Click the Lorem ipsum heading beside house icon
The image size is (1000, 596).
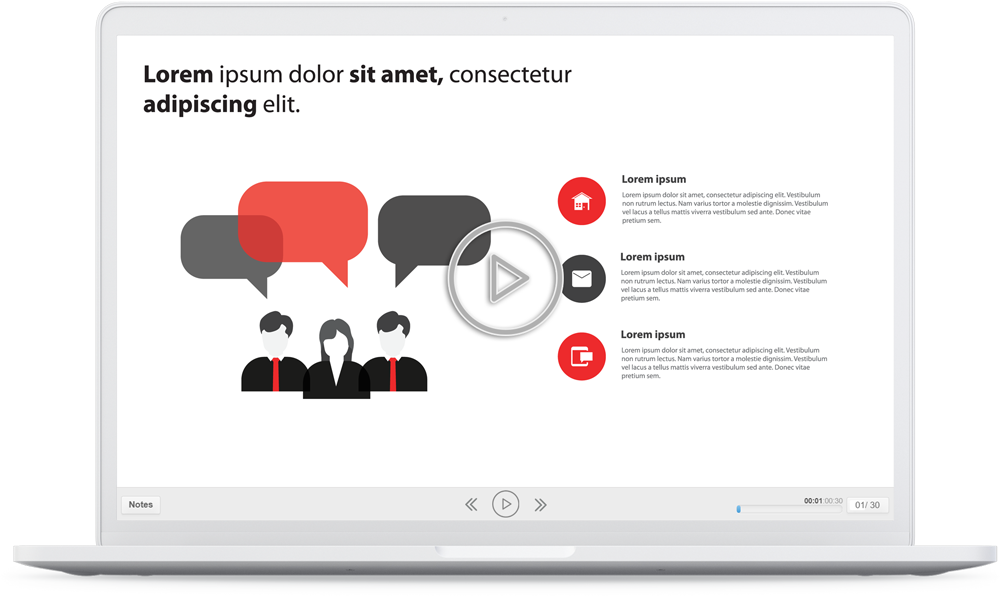tap(653, 180)
